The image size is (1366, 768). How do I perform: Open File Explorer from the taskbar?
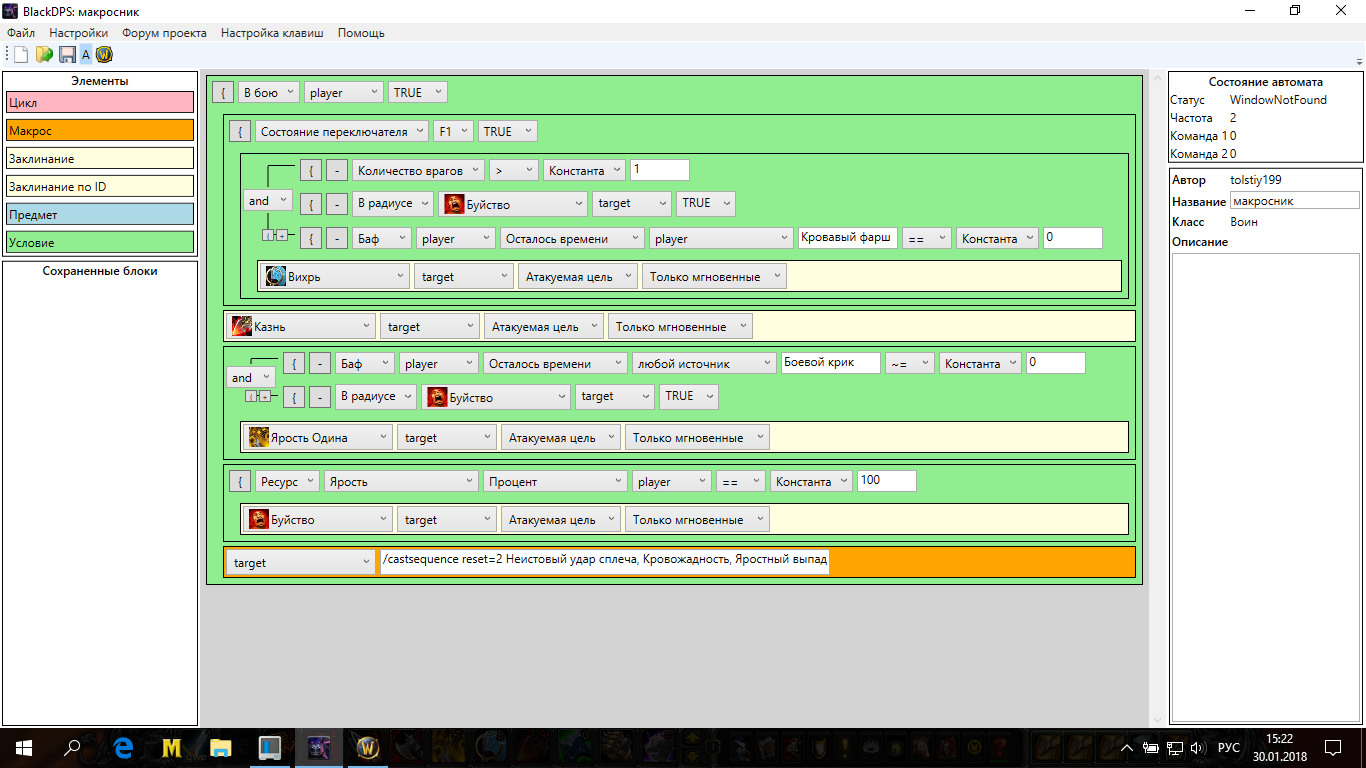click(220, 747)
